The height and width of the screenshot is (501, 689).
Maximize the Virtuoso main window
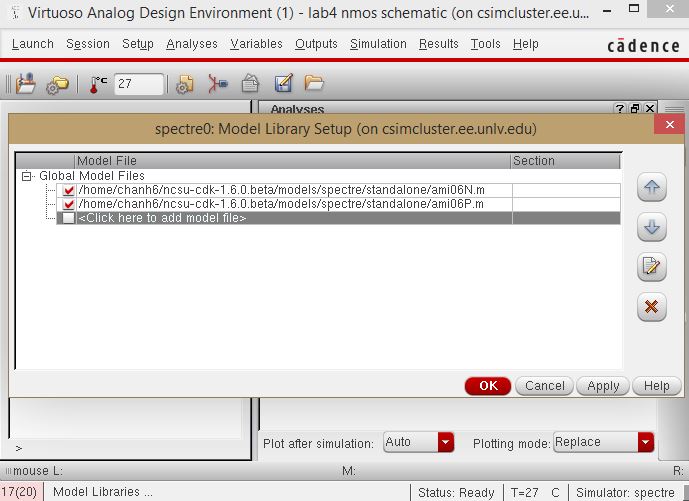click(x=634, y=8)
